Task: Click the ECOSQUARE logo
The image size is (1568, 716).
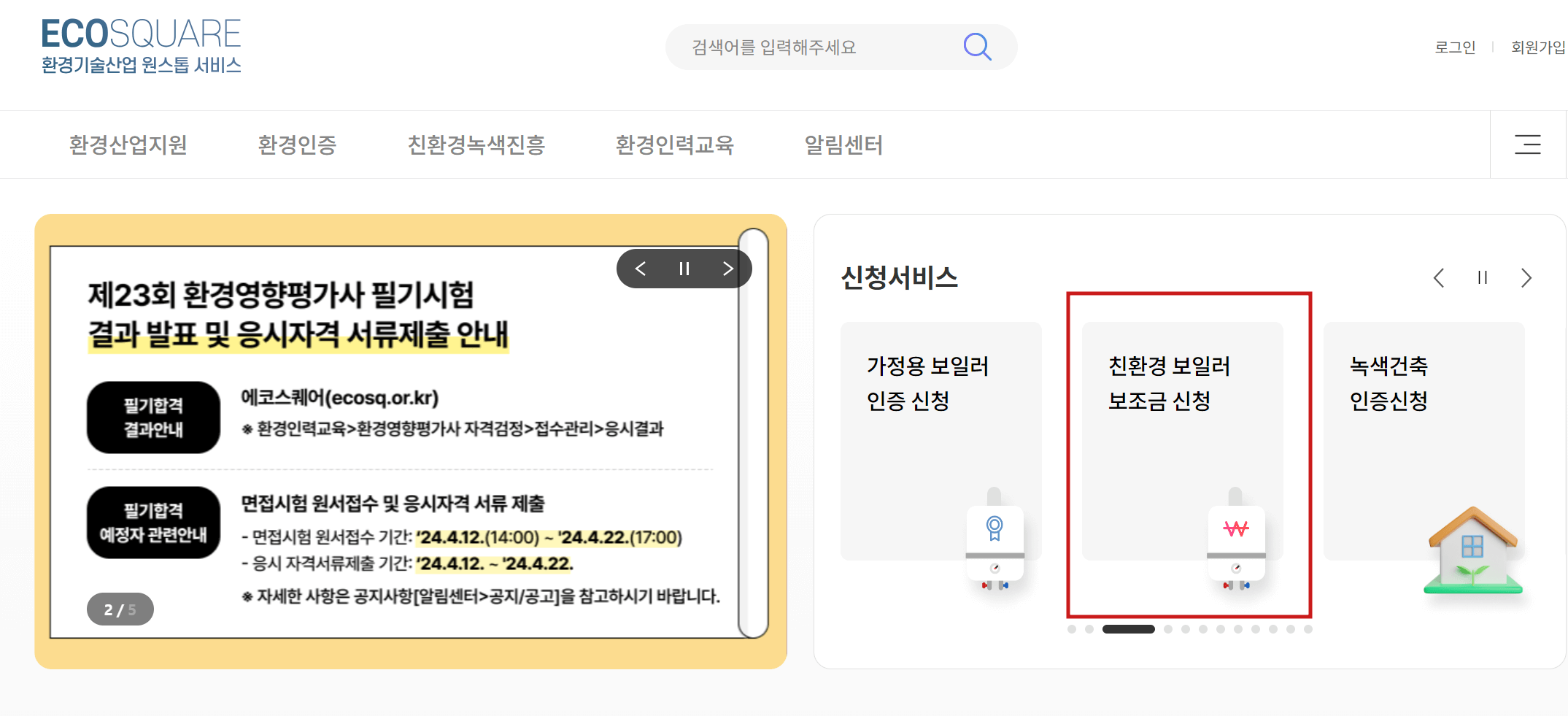Action: pyautogui.click(x=142, y=44)
